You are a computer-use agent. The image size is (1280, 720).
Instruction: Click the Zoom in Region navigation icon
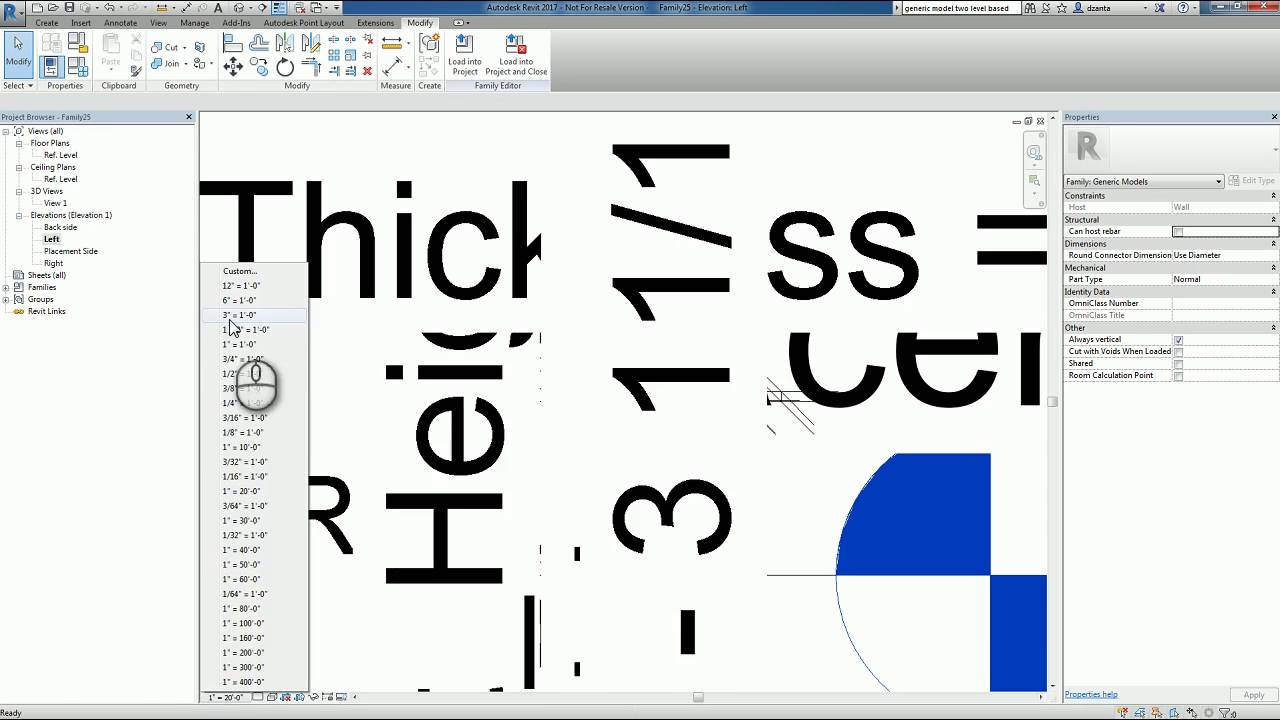(1035, 181)
